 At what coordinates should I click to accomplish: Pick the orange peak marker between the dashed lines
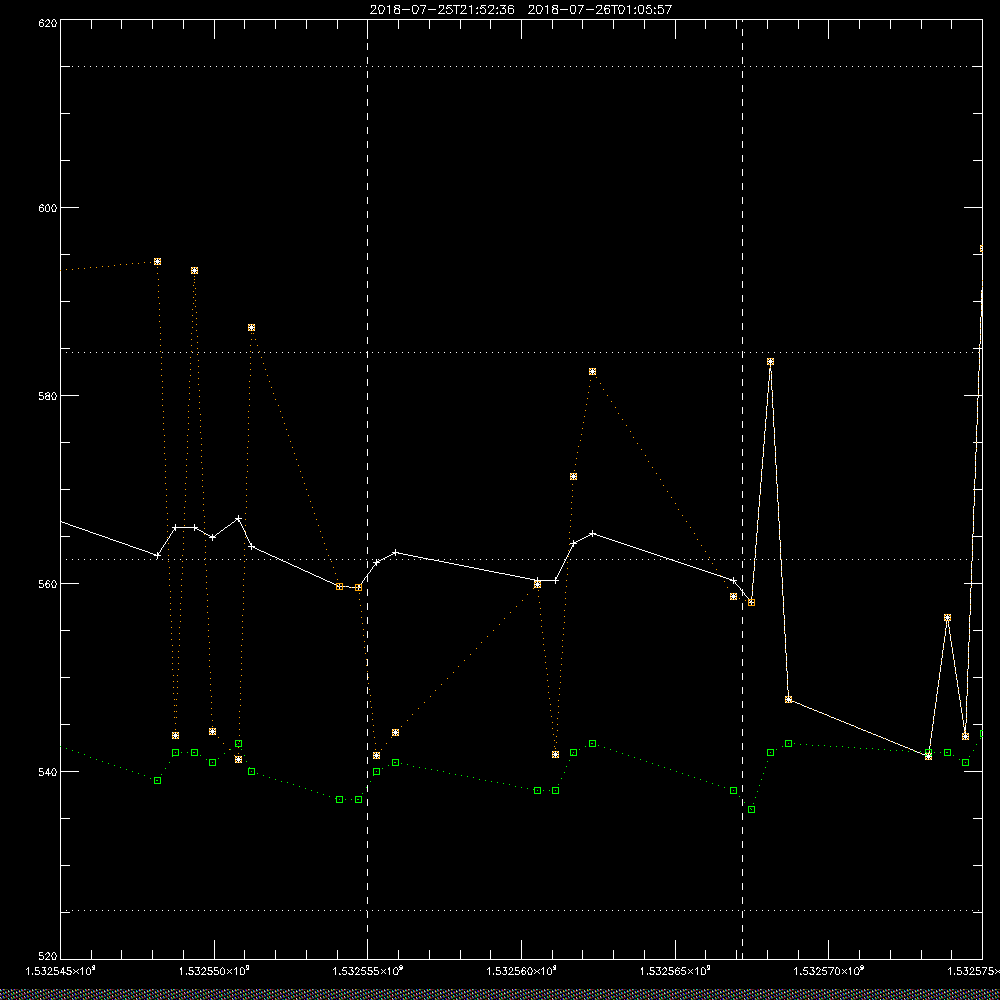point(592,371)
